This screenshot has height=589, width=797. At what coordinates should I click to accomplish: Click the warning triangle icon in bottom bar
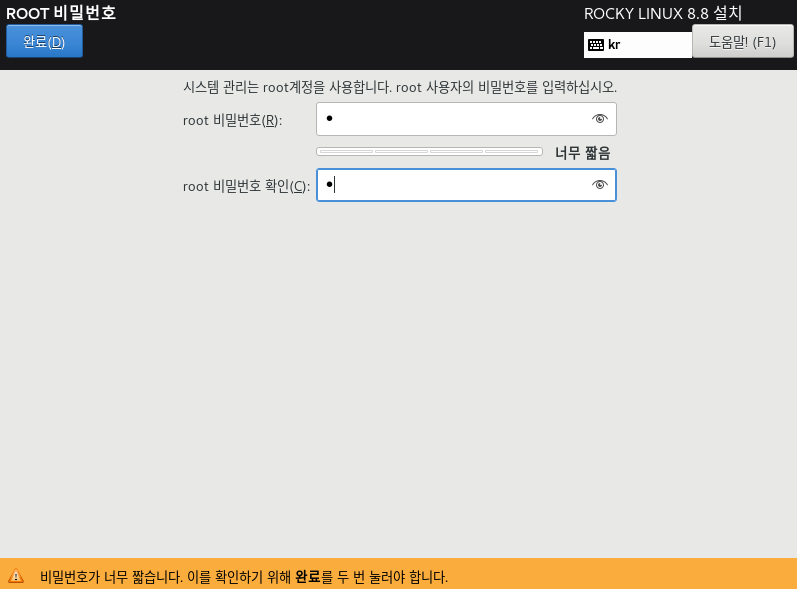point(16,576)
